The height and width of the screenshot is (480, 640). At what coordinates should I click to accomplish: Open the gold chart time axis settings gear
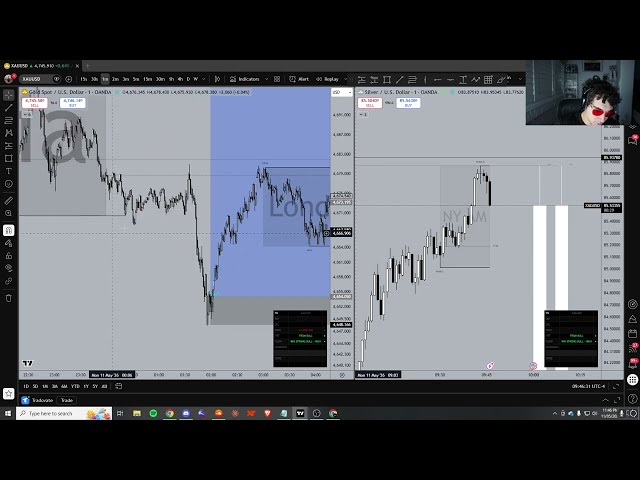point(342,375)
